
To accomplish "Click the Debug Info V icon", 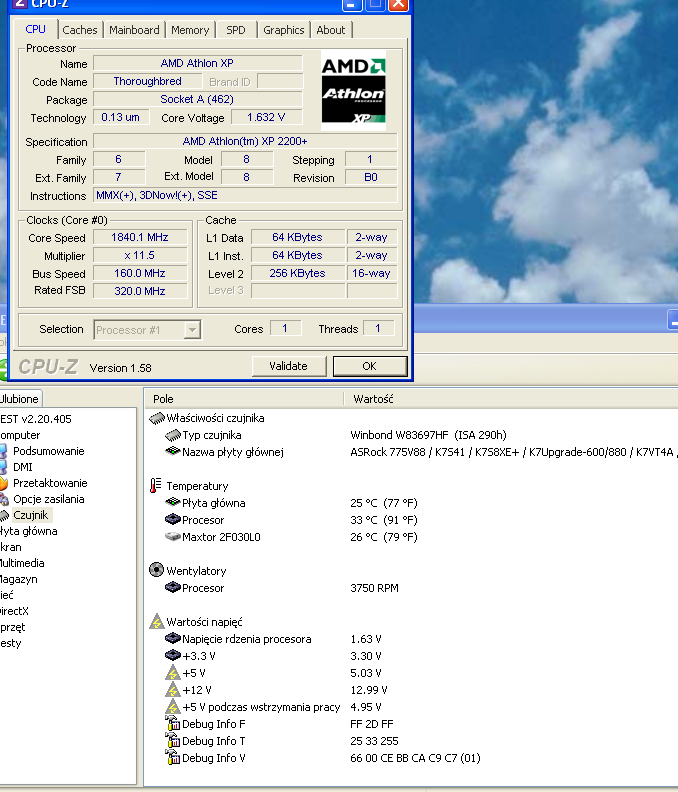I will click(173, 757).
